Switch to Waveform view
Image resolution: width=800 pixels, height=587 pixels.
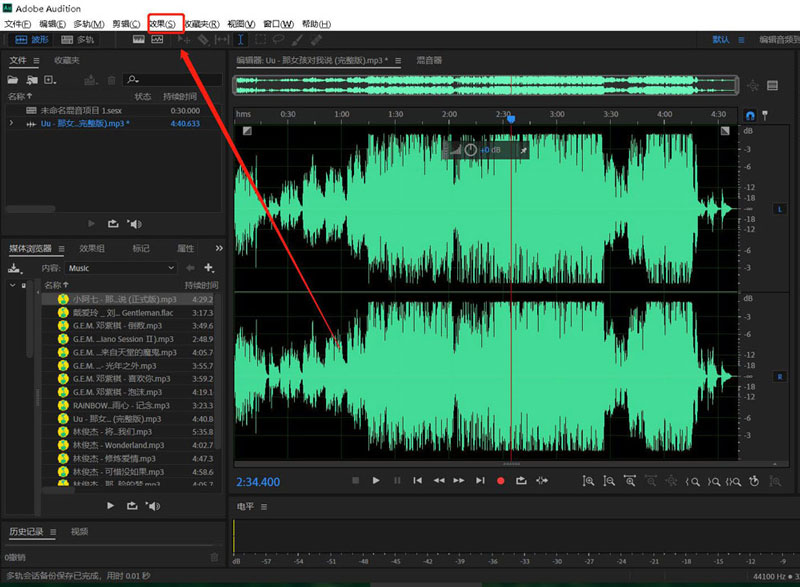point(32,40)
